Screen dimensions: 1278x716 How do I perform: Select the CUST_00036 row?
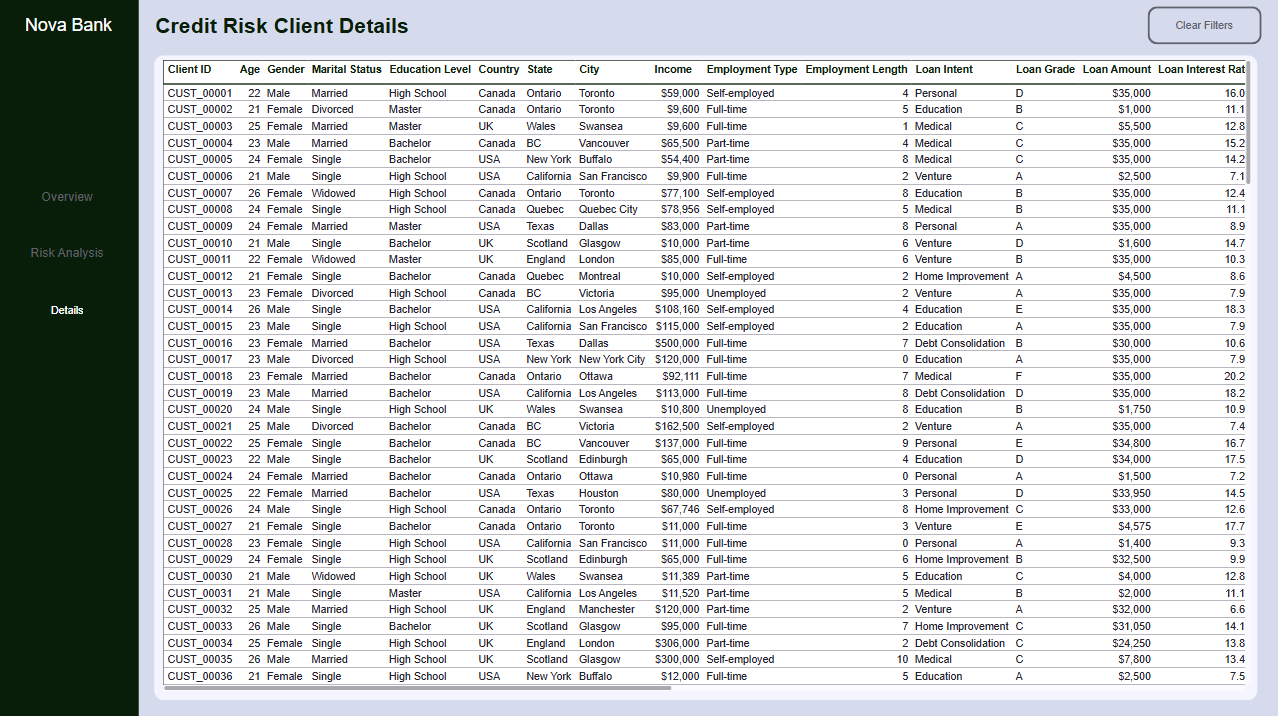705,676
